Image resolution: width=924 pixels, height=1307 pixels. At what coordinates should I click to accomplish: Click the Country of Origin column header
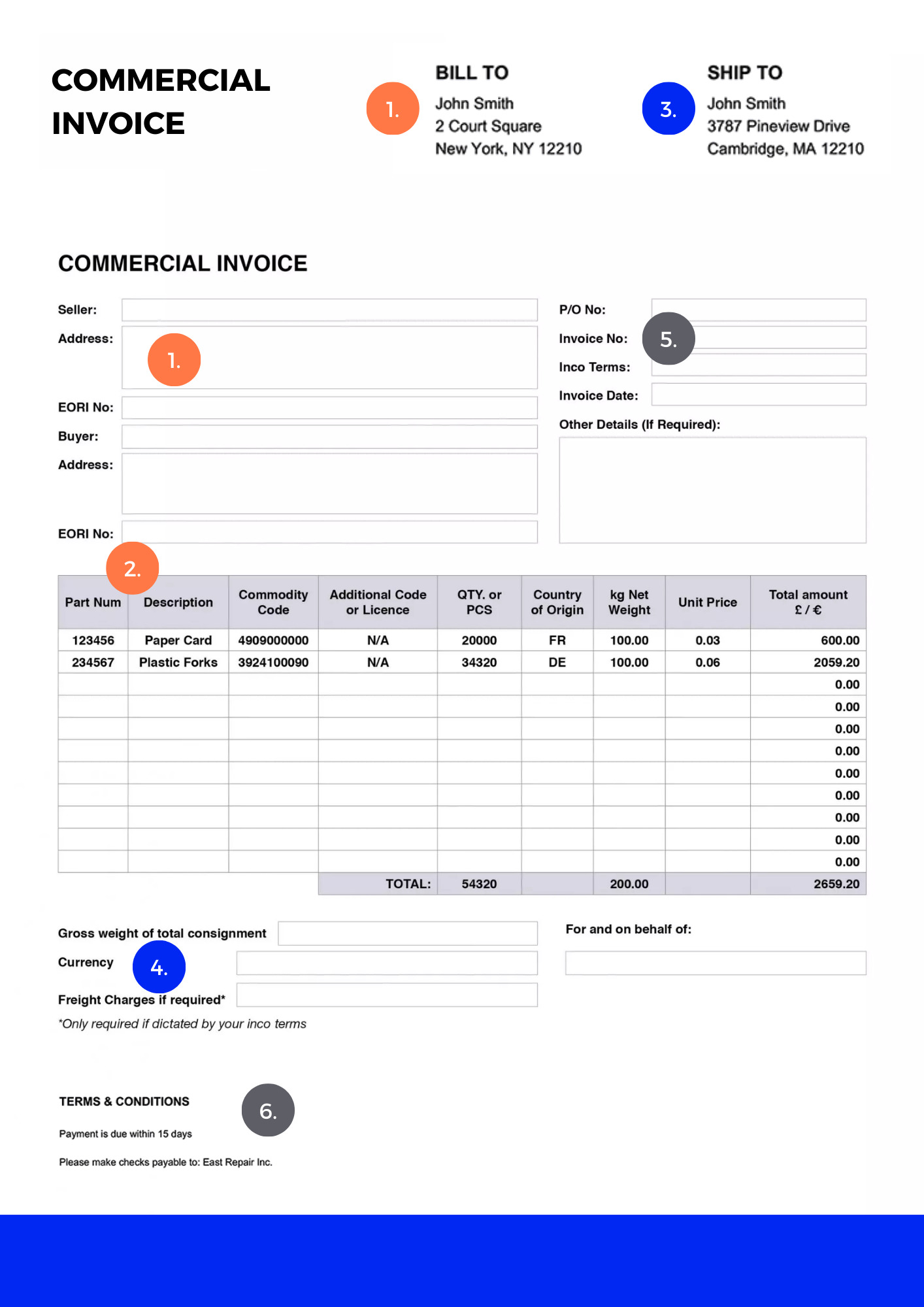point(557,603)
